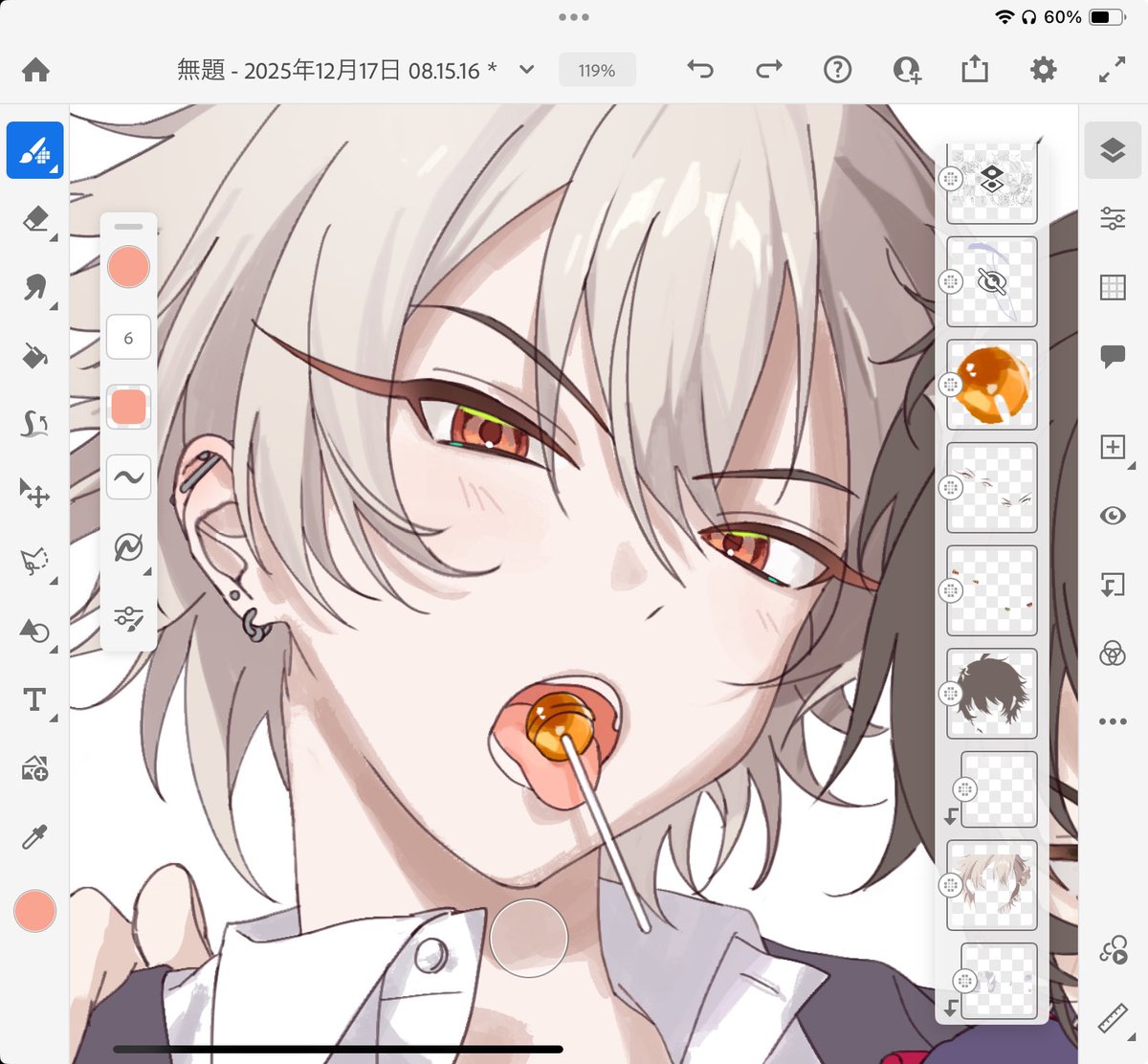Viewport: 1148px width, 1064px height.
Task: Select the Liquify tool
Action: [x=34, y=424]
